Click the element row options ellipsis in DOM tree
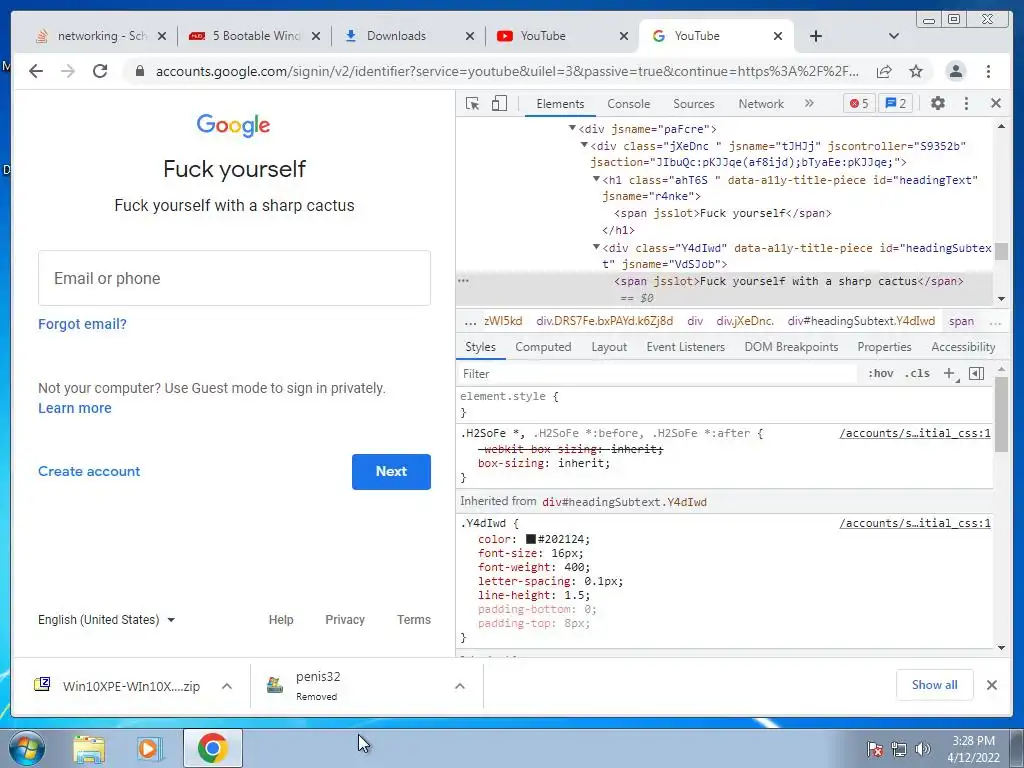This screenshot has height=768, width=1024. [463, 281]
